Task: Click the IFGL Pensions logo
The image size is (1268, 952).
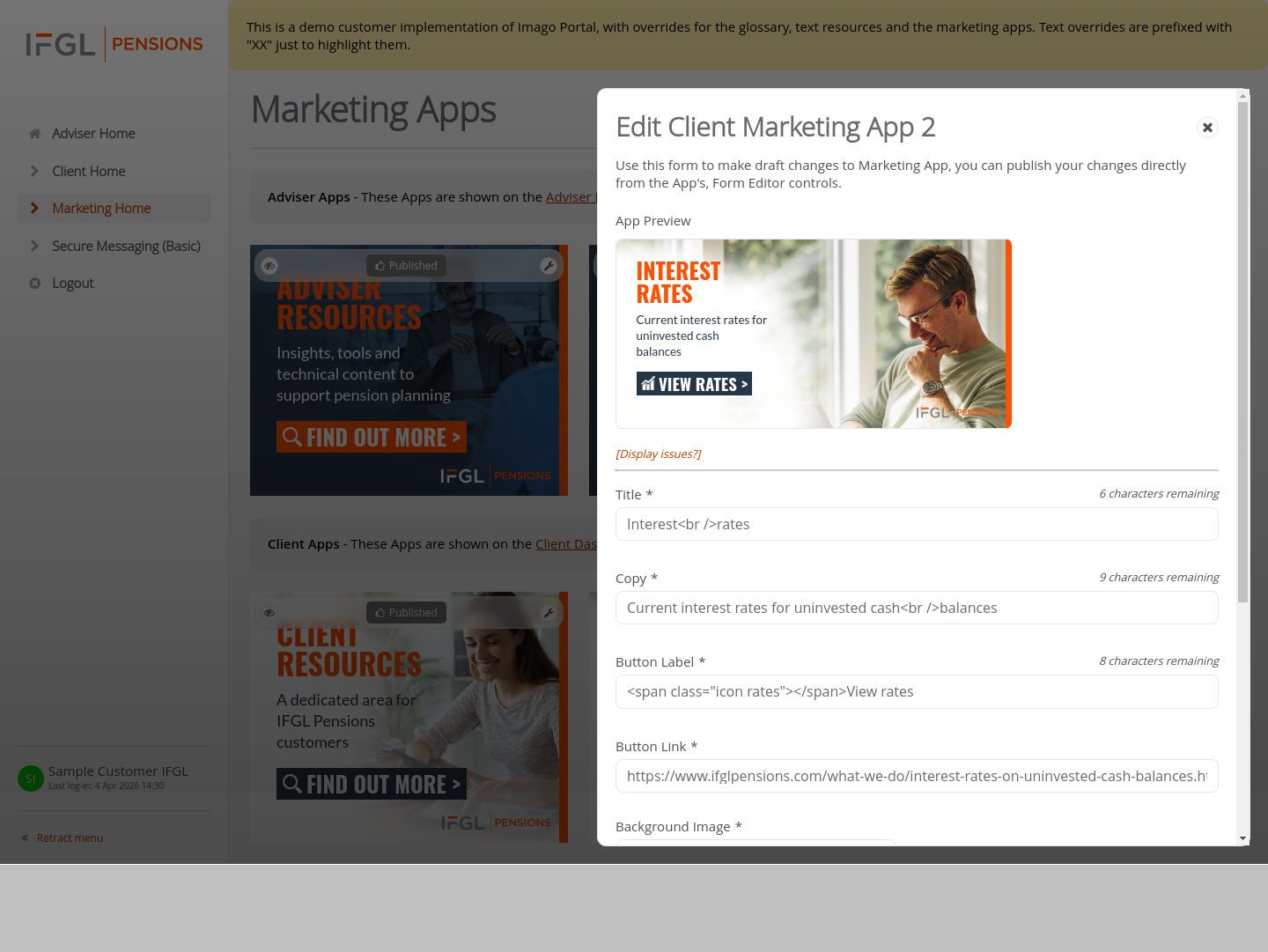Action: tap(114, 44)
